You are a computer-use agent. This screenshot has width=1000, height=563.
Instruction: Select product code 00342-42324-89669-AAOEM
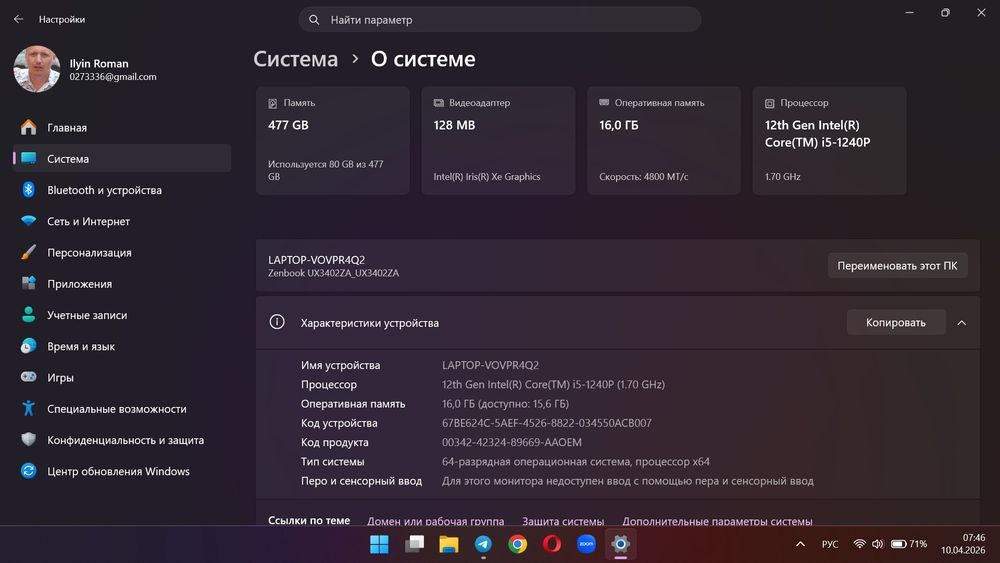point(511,442)
